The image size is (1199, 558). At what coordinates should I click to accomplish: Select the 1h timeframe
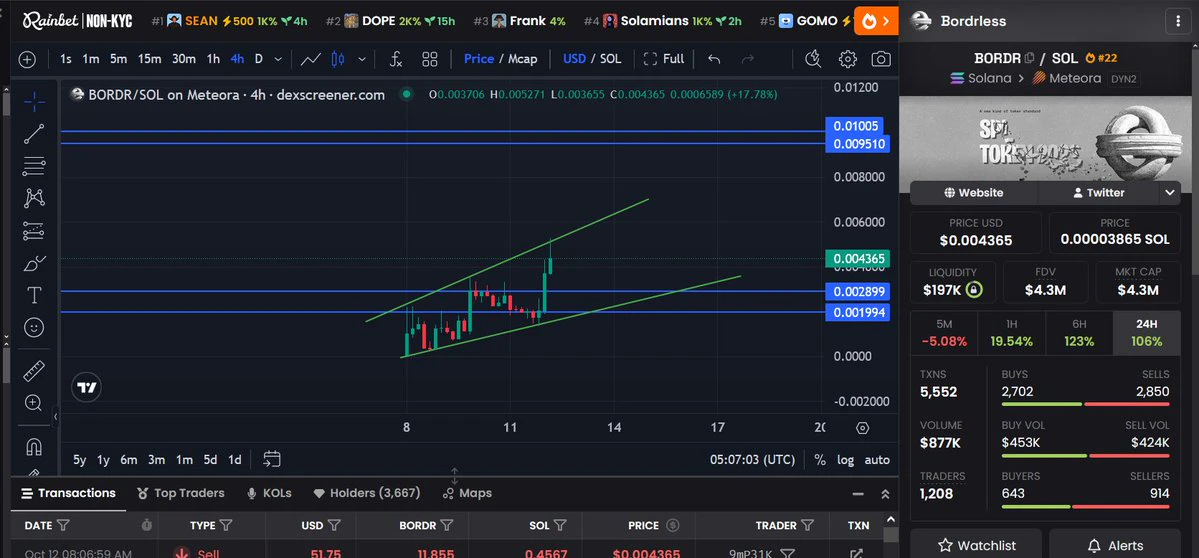coord(213,59)
